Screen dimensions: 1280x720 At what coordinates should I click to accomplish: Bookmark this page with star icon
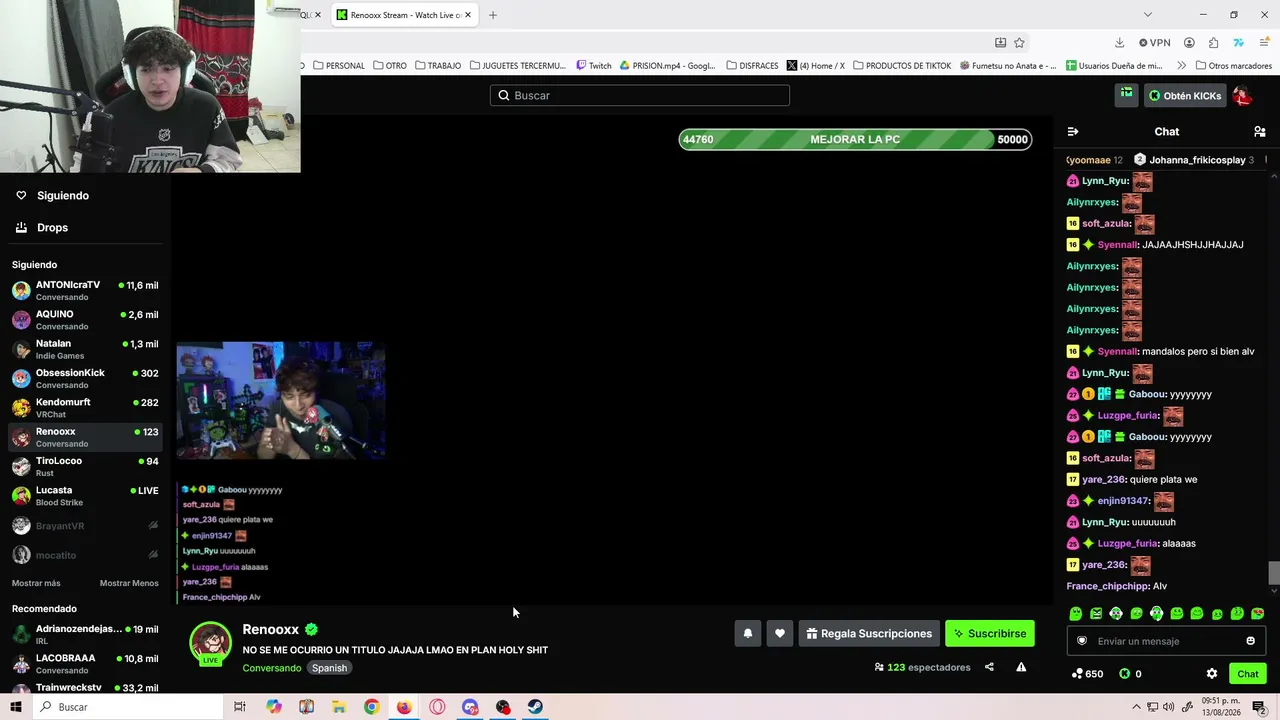[x=1019, y=43]
